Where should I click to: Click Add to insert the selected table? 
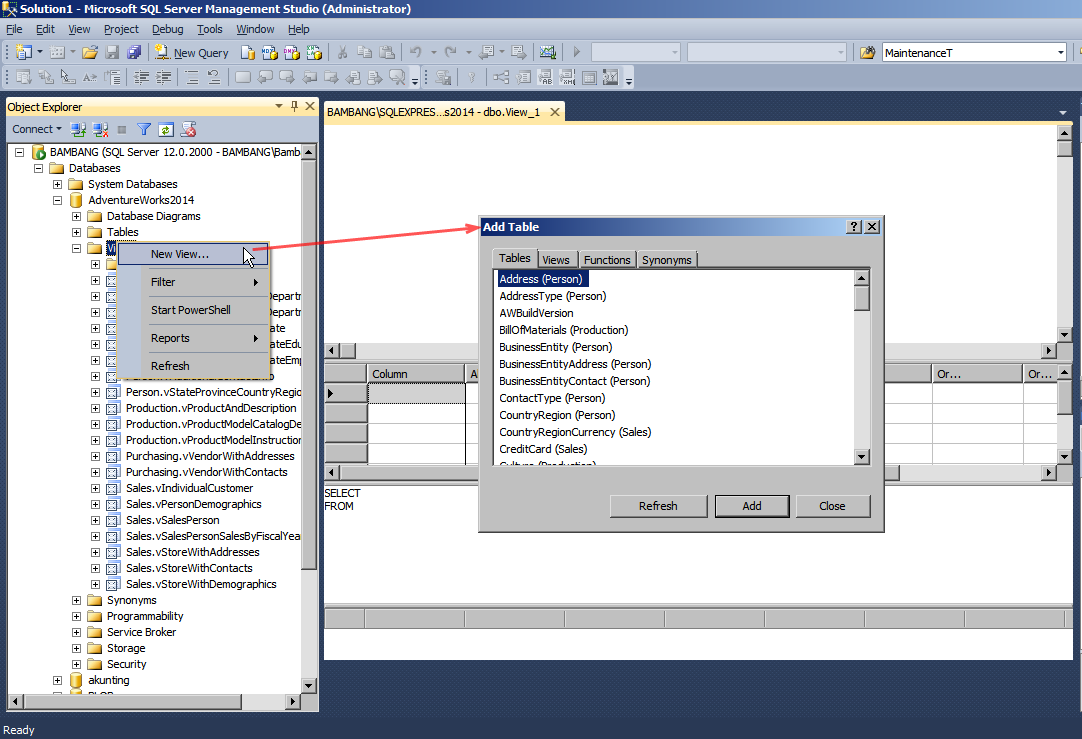(751, 506)
